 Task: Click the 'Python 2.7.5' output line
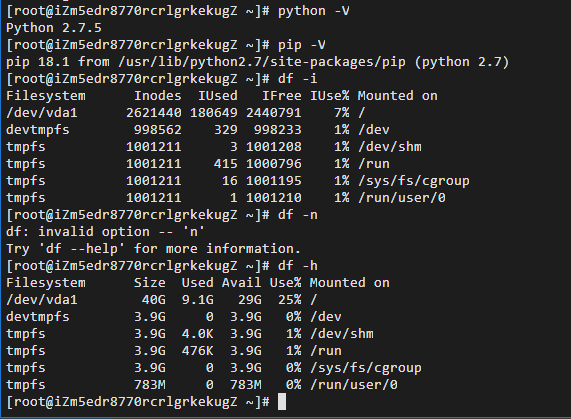click(54, 28)
